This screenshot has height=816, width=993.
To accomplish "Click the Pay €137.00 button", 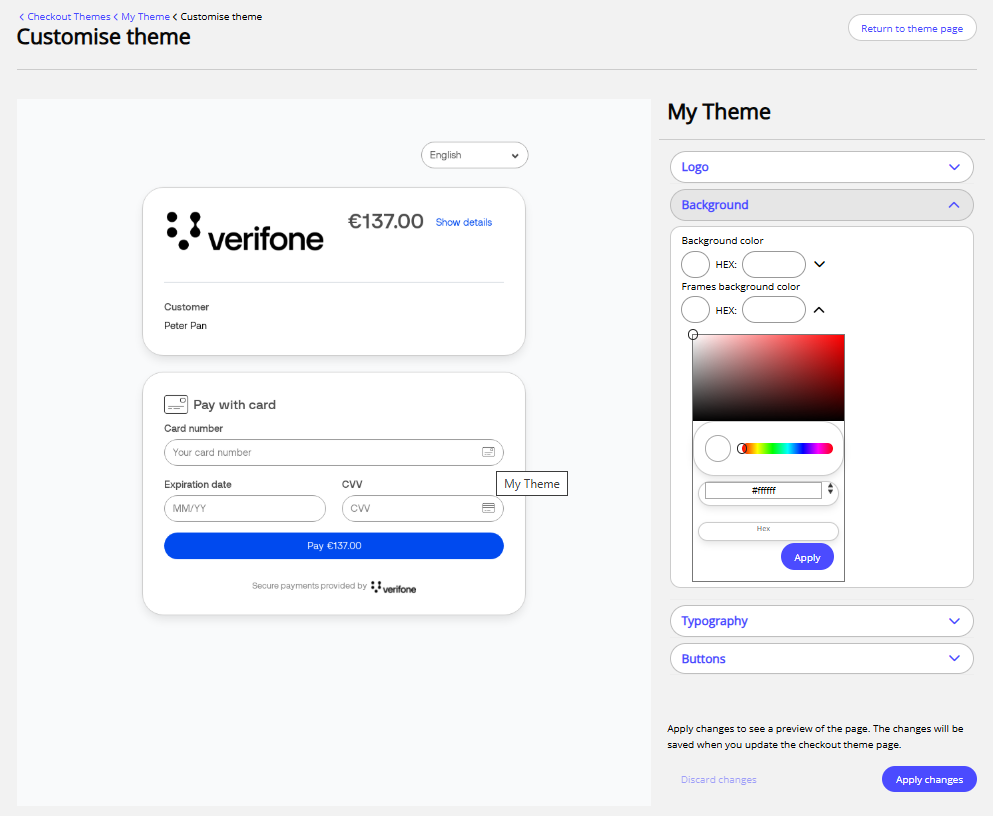I will (334, 546).
